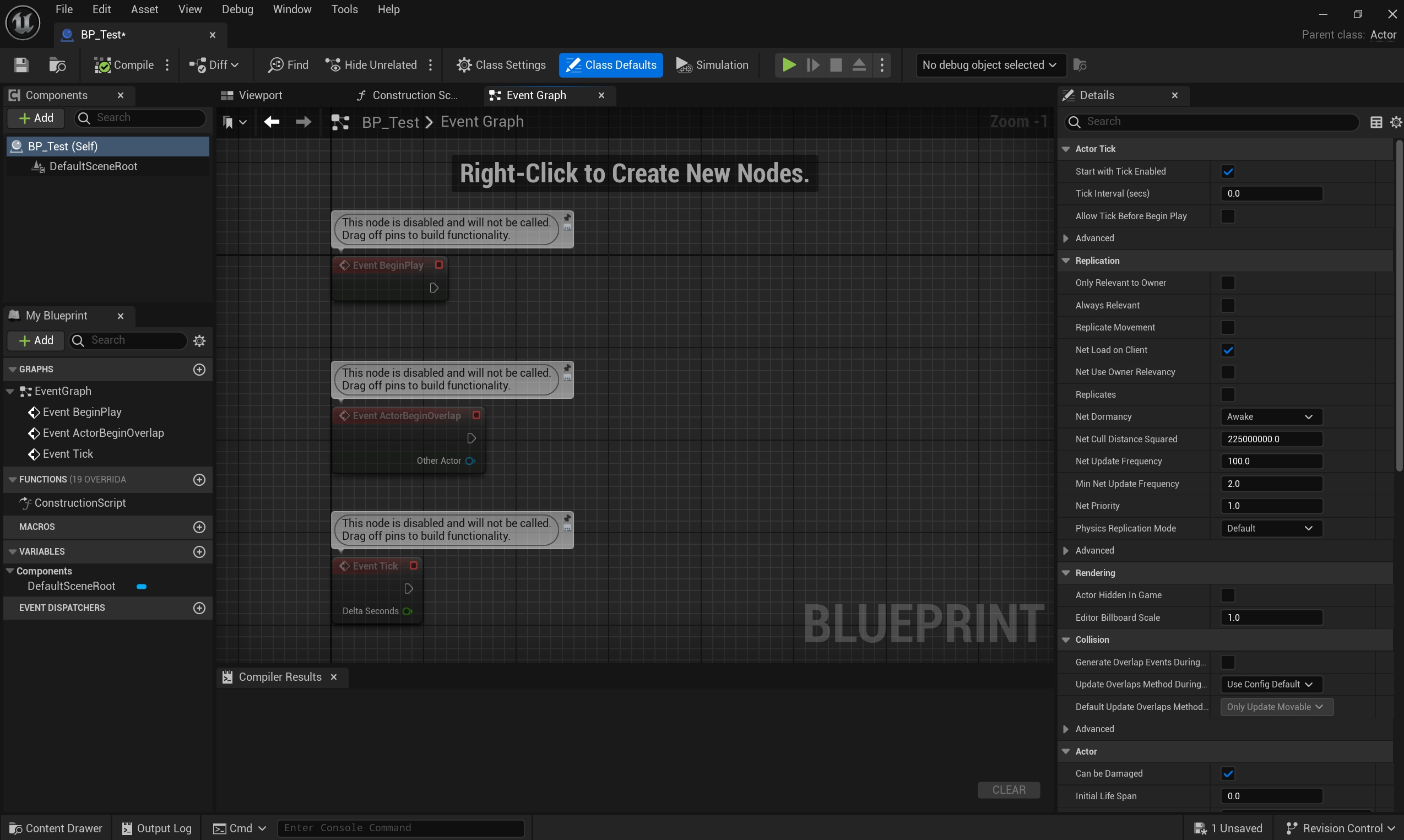This screenshot has height=840, width=1404.
Task: Click the Browse to asset icon
Action: [x=57, y=65]
